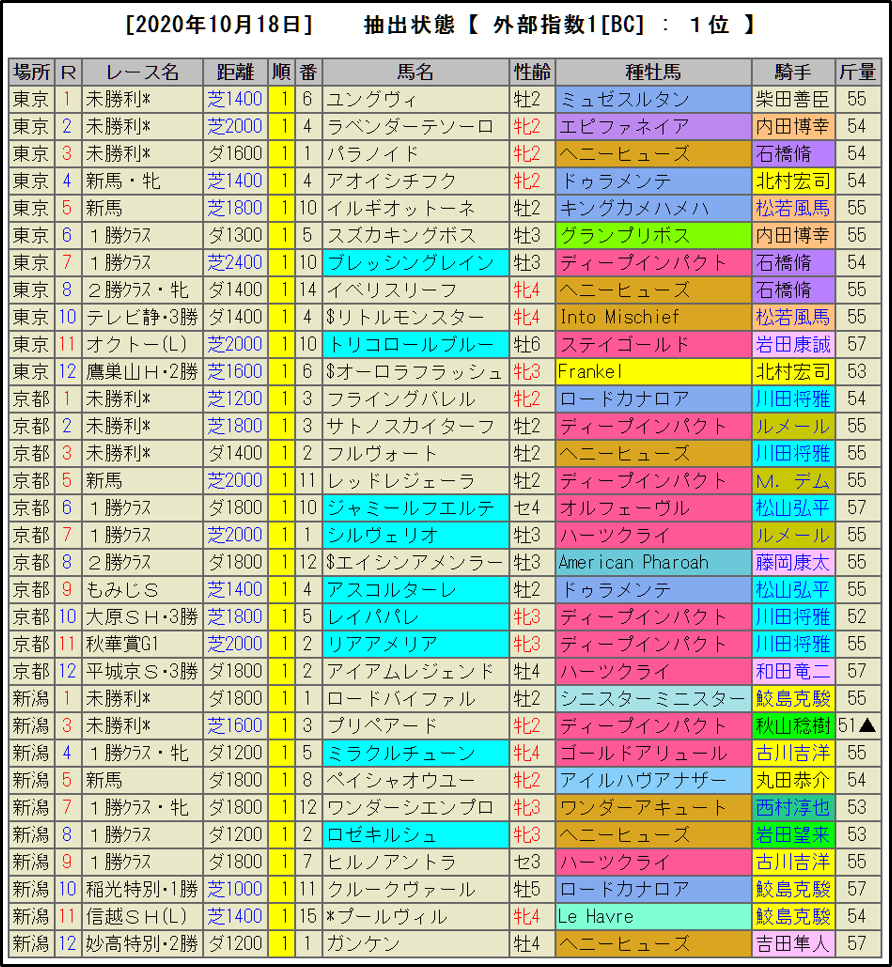Click the green 秋山稔樹 jockey cell
Screen dimensions: 892x967
coord(792,726)
